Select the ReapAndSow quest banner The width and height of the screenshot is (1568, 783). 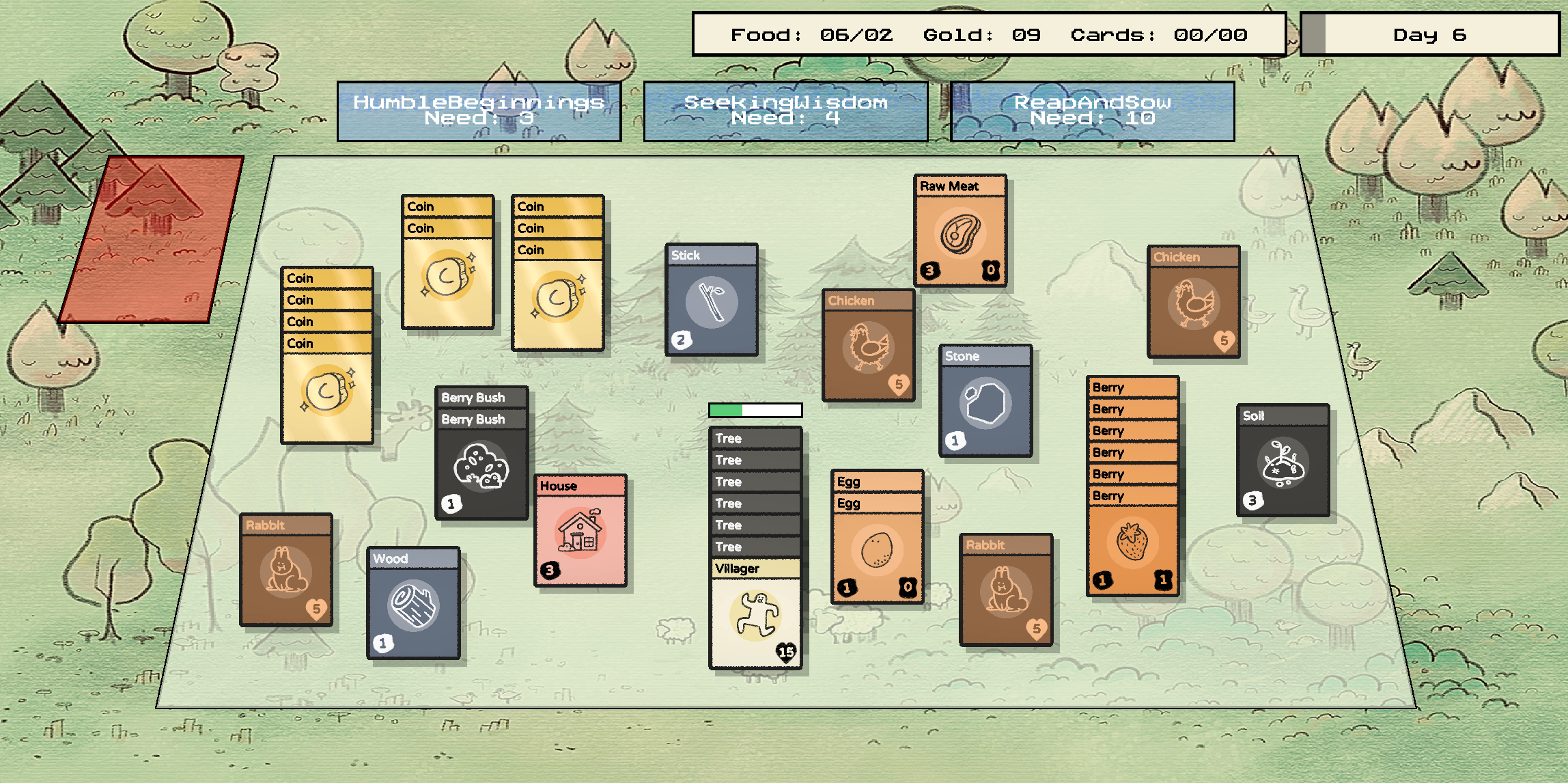[1092, 111]
